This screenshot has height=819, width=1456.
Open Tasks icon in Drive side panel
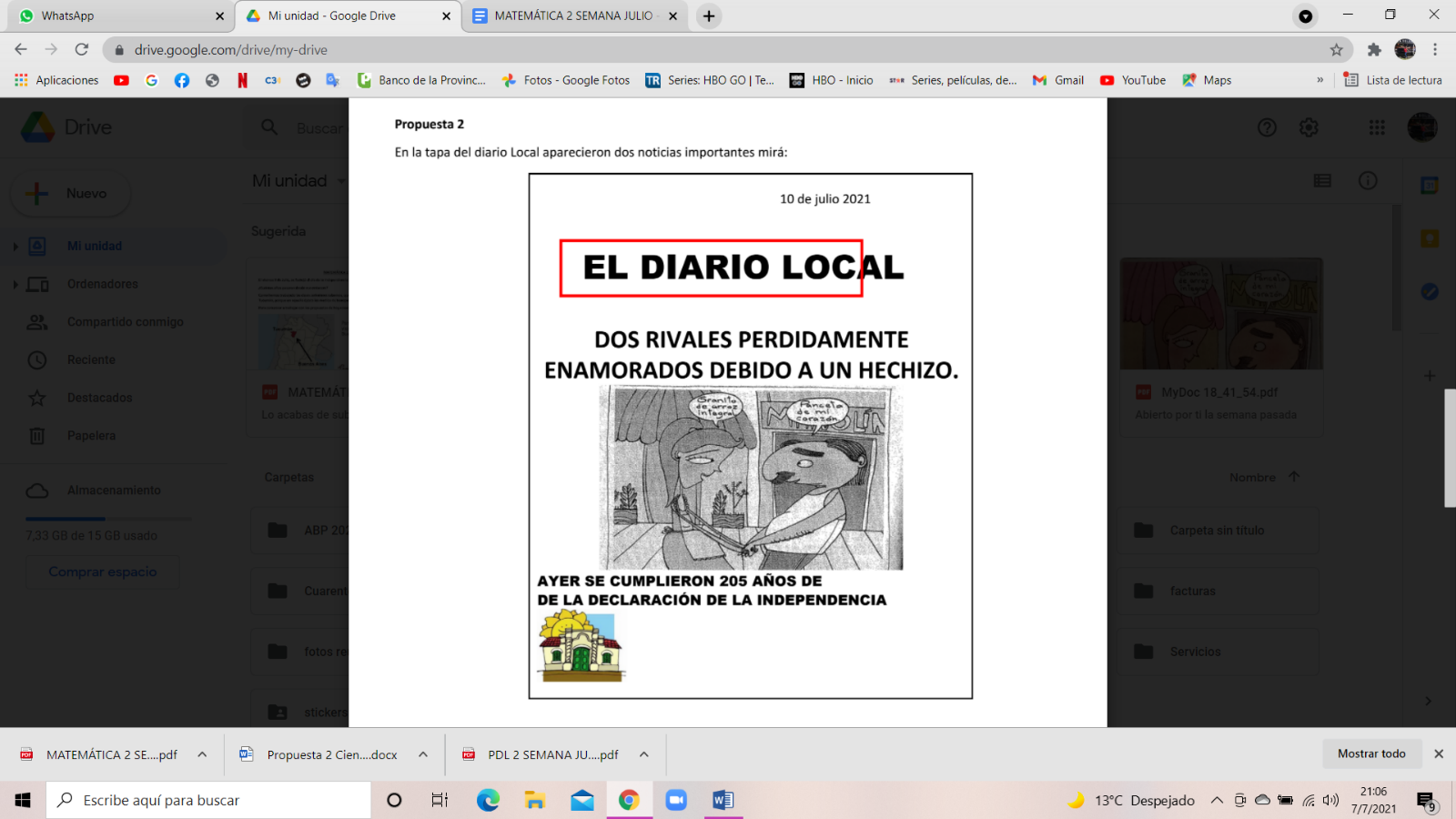point(1430,291)
